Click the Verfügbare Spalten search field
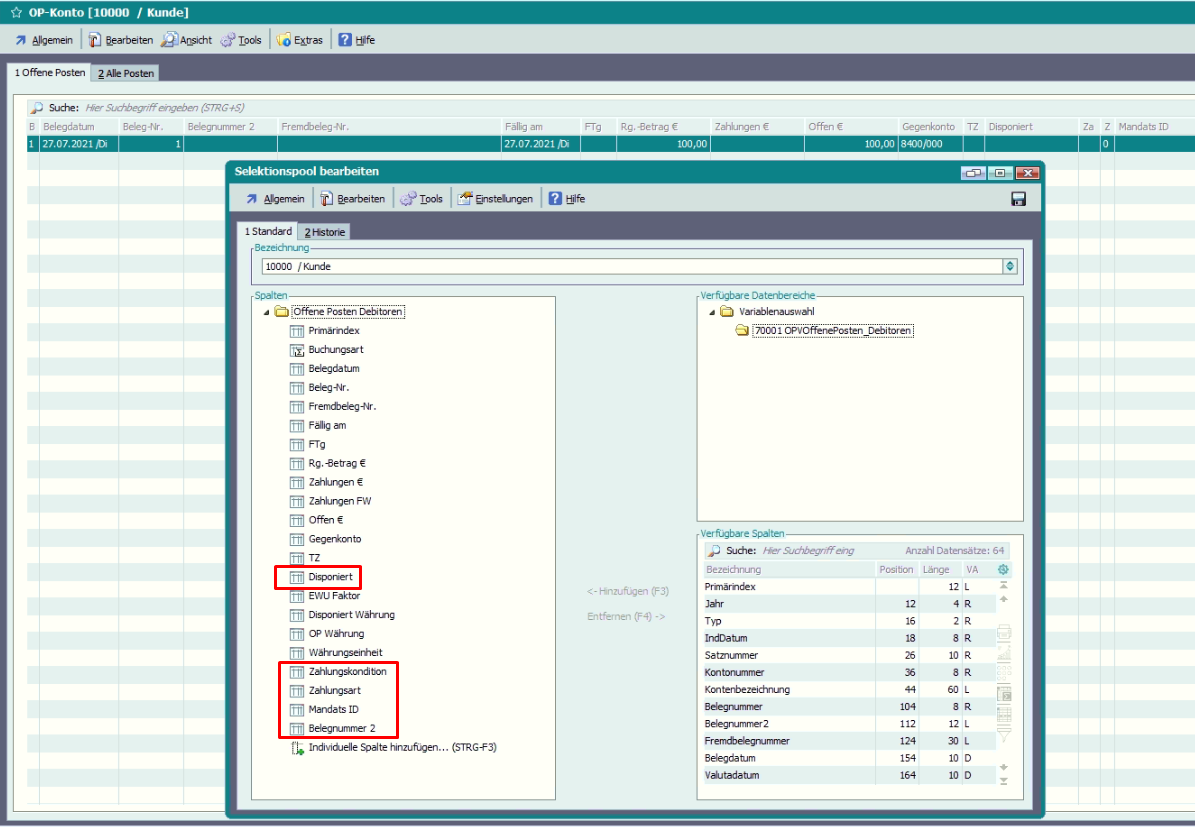Viewport: 1195px width, 827px height. coord(805,551)
